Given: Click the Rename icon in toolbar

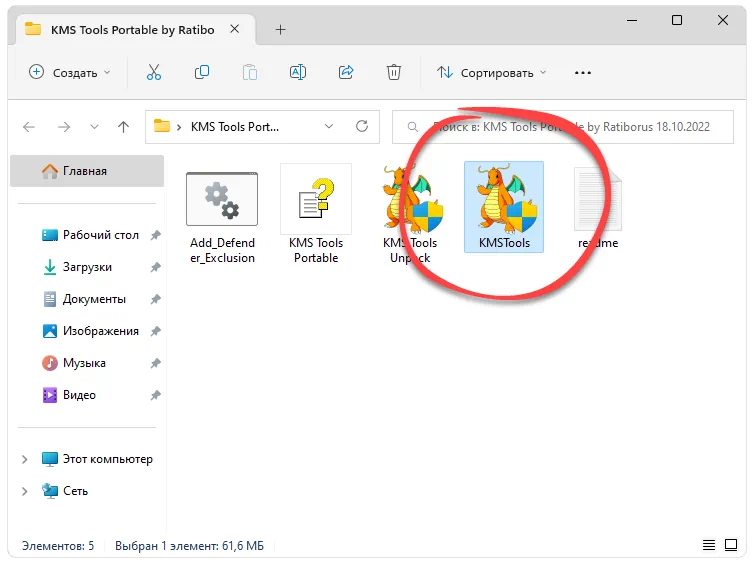Looking at the screenshot, I should pos(298,72).
